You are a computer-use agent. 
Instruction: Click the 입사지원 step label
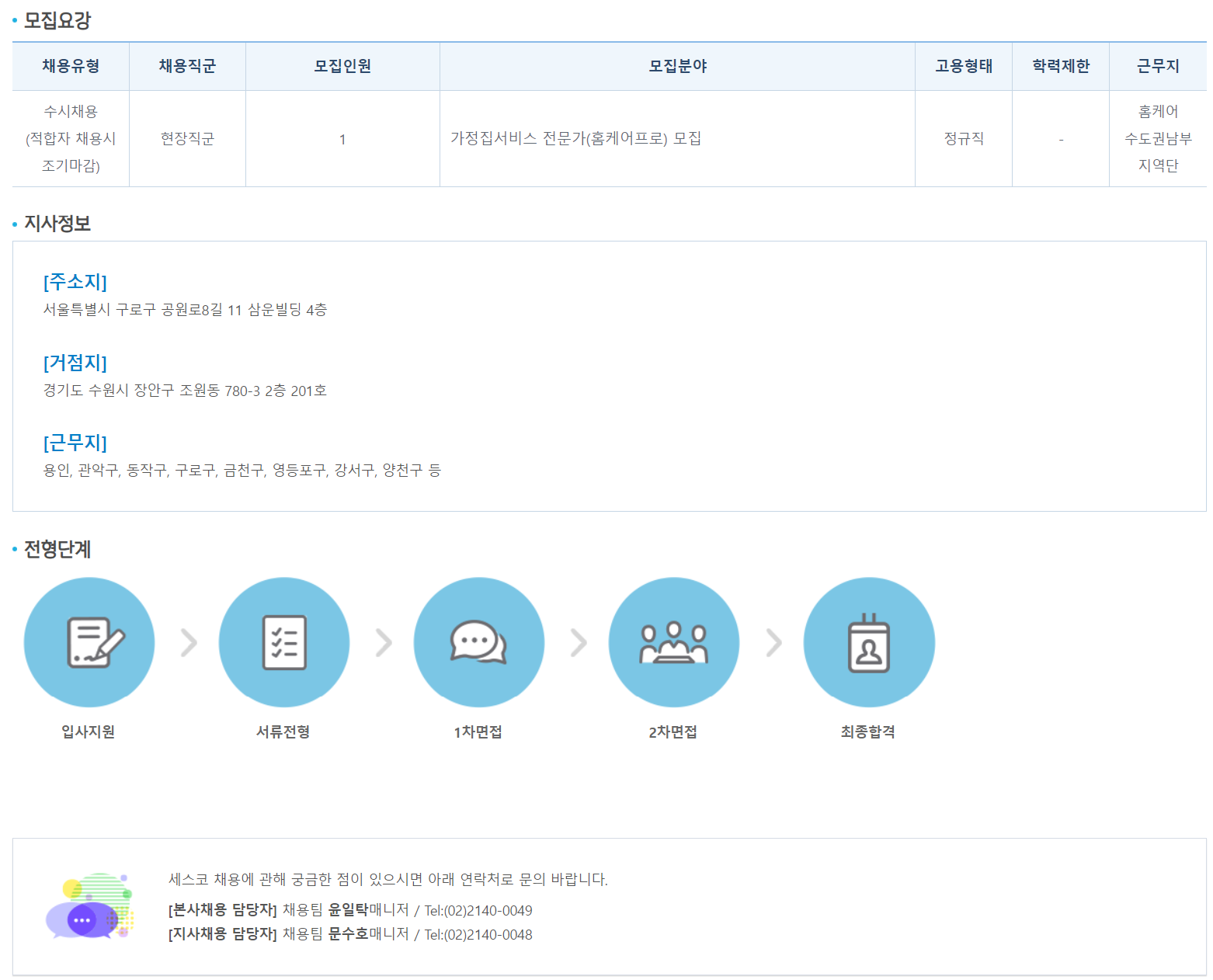coord(89,732)
